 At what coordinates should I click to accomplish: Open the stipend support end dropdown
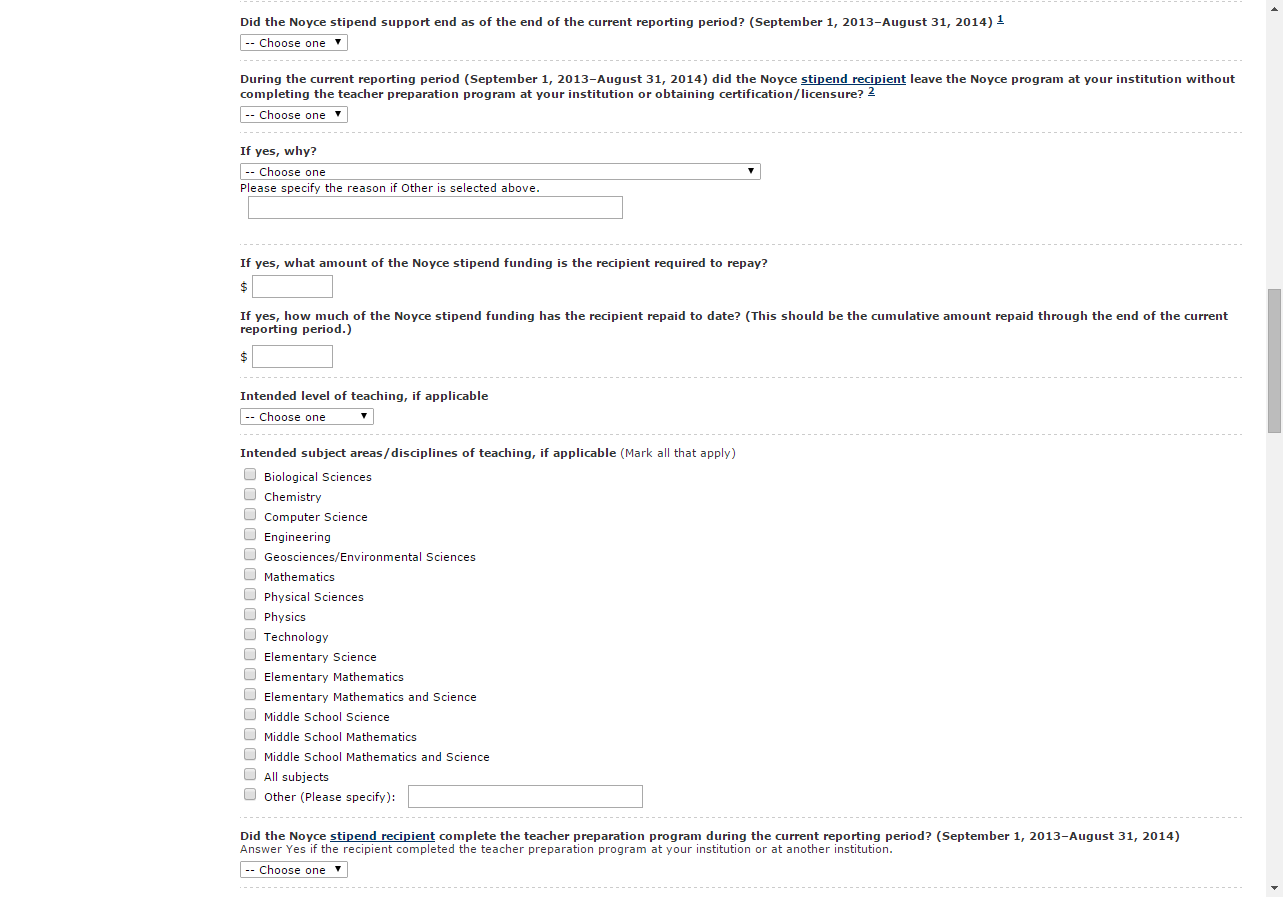point(294,43)
